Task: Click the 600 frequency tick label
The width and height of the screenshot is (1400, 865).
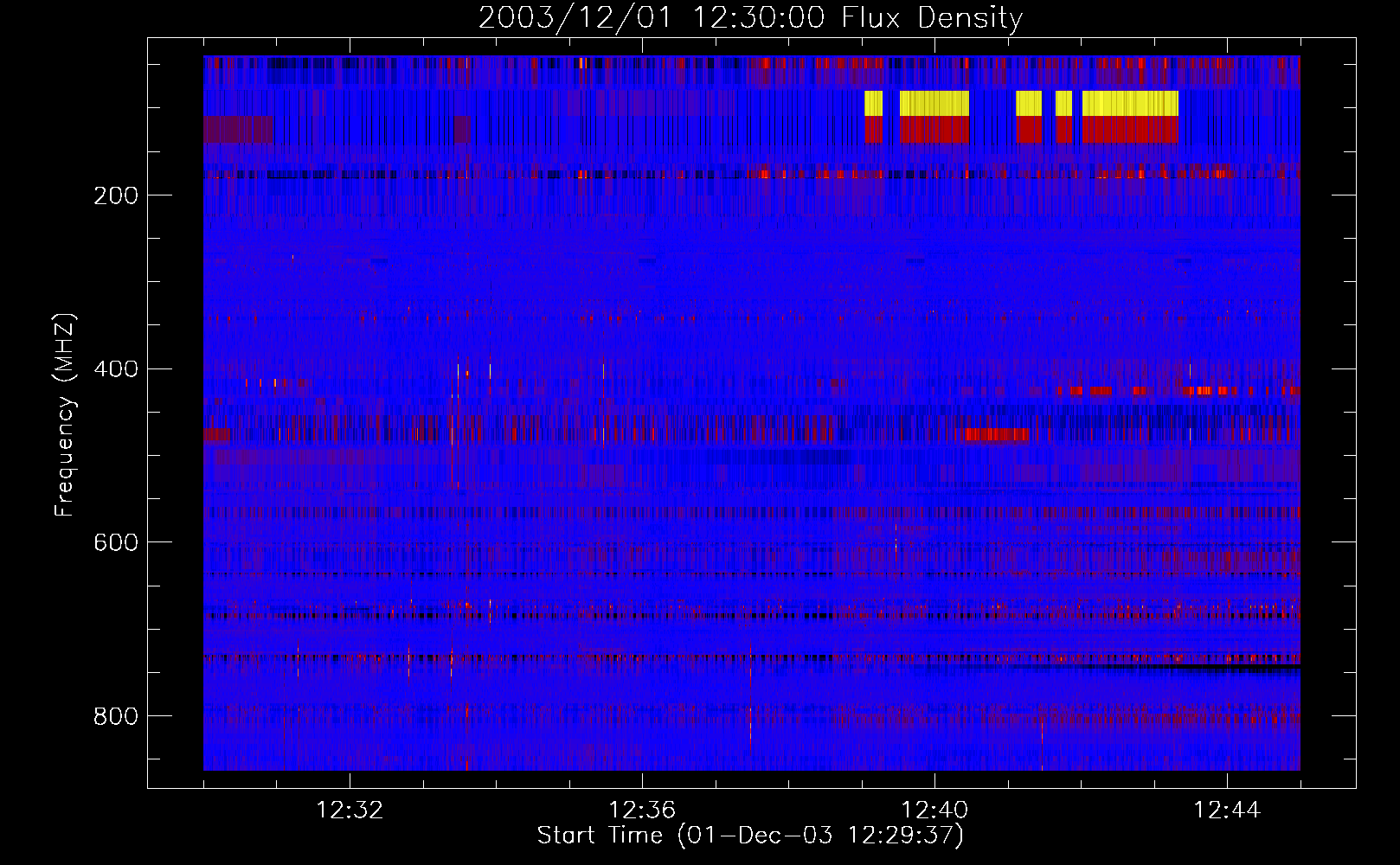Action: 116,542
